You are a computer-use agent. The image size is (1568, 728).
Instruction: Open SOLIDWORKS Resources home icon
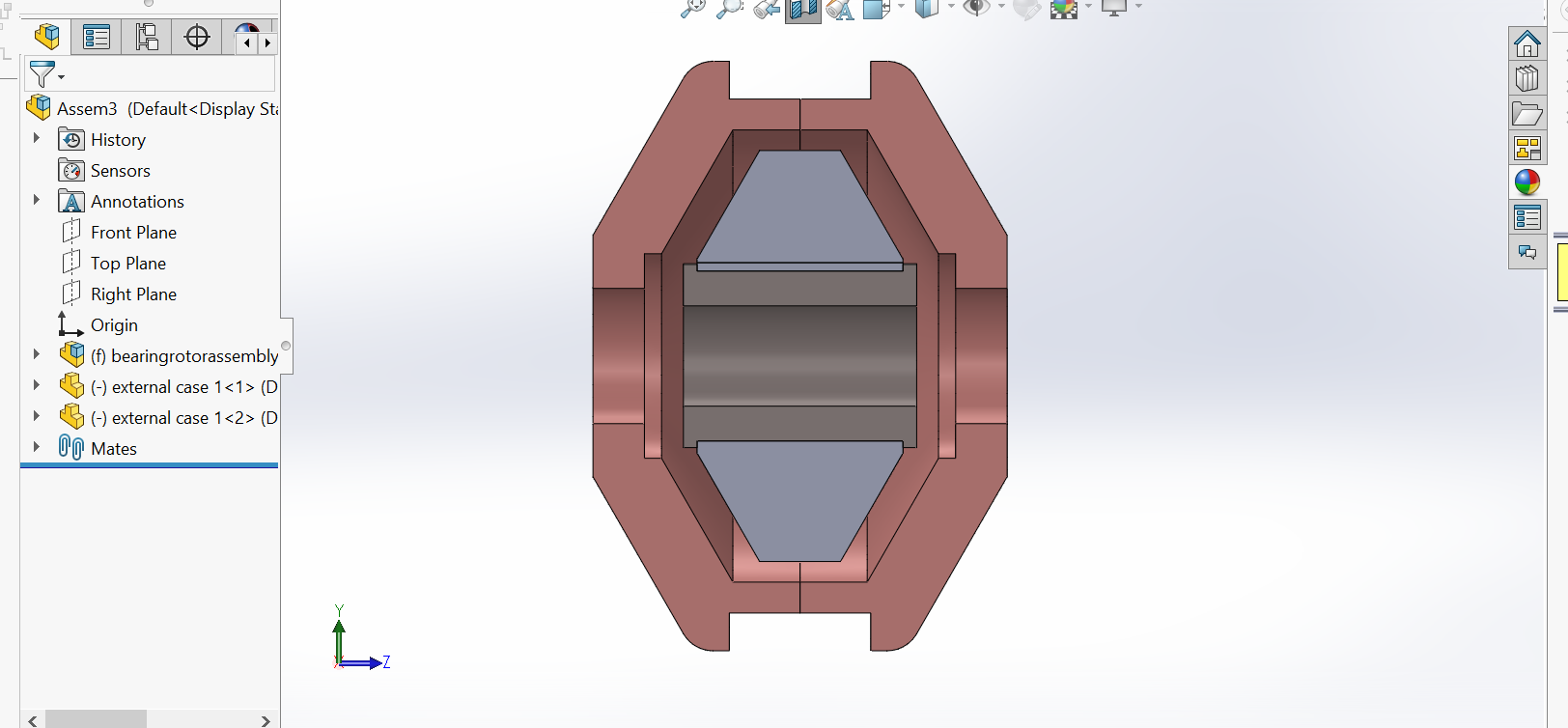(x=1527, y=43)
